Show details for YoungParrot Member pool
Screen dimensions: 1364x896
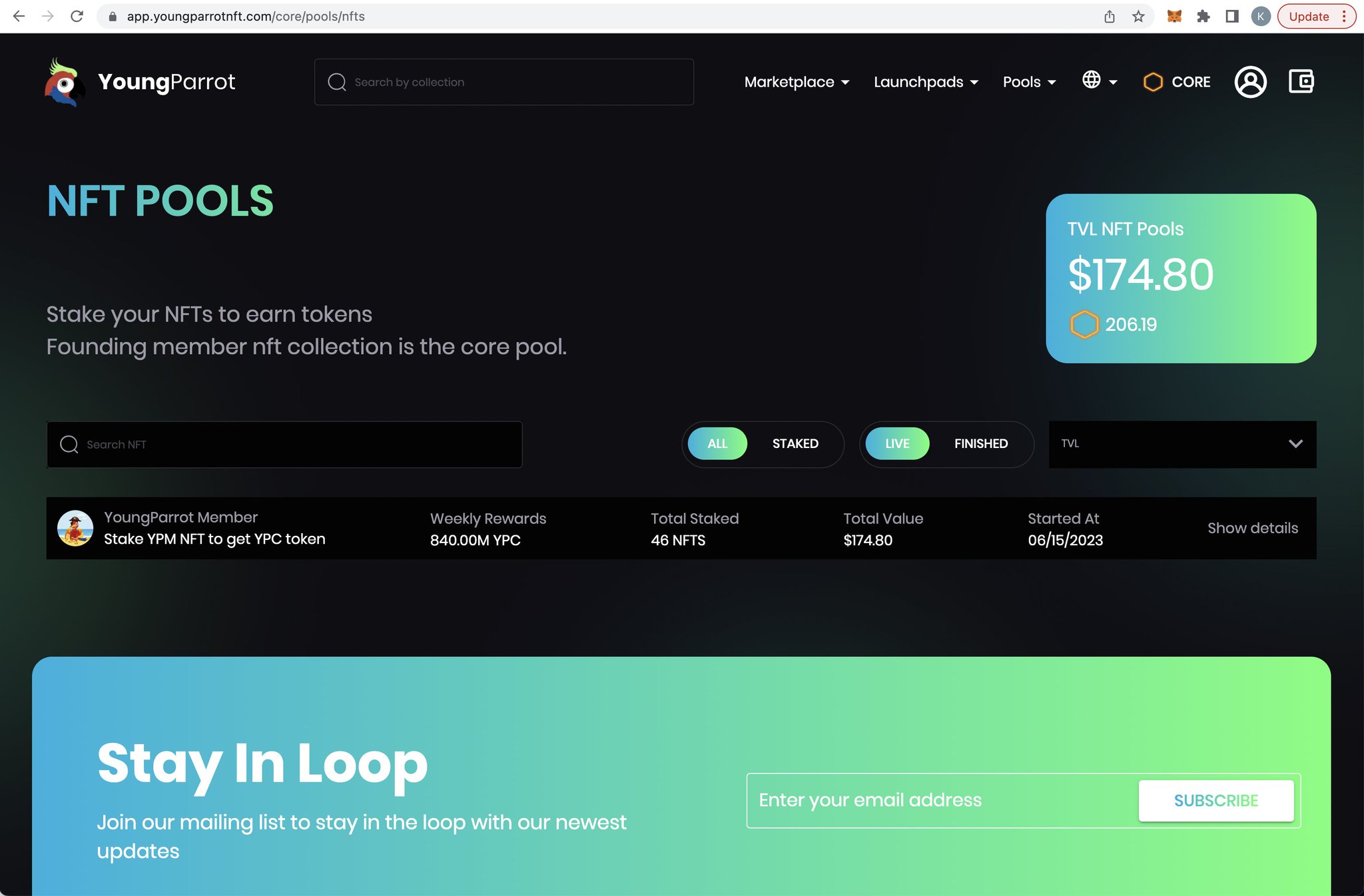[1252, 528]
